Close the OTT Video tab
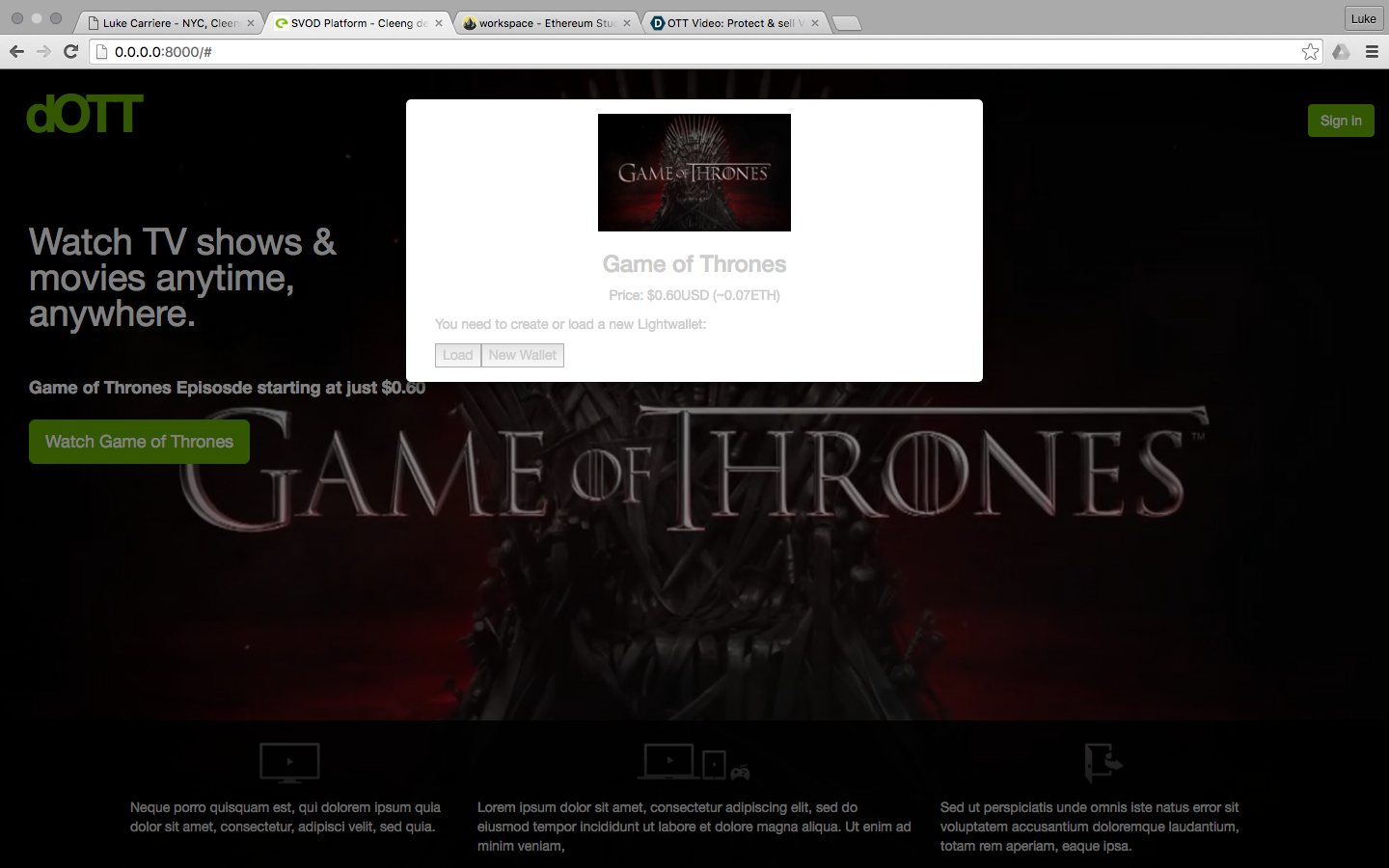 [x=815, y=23]
